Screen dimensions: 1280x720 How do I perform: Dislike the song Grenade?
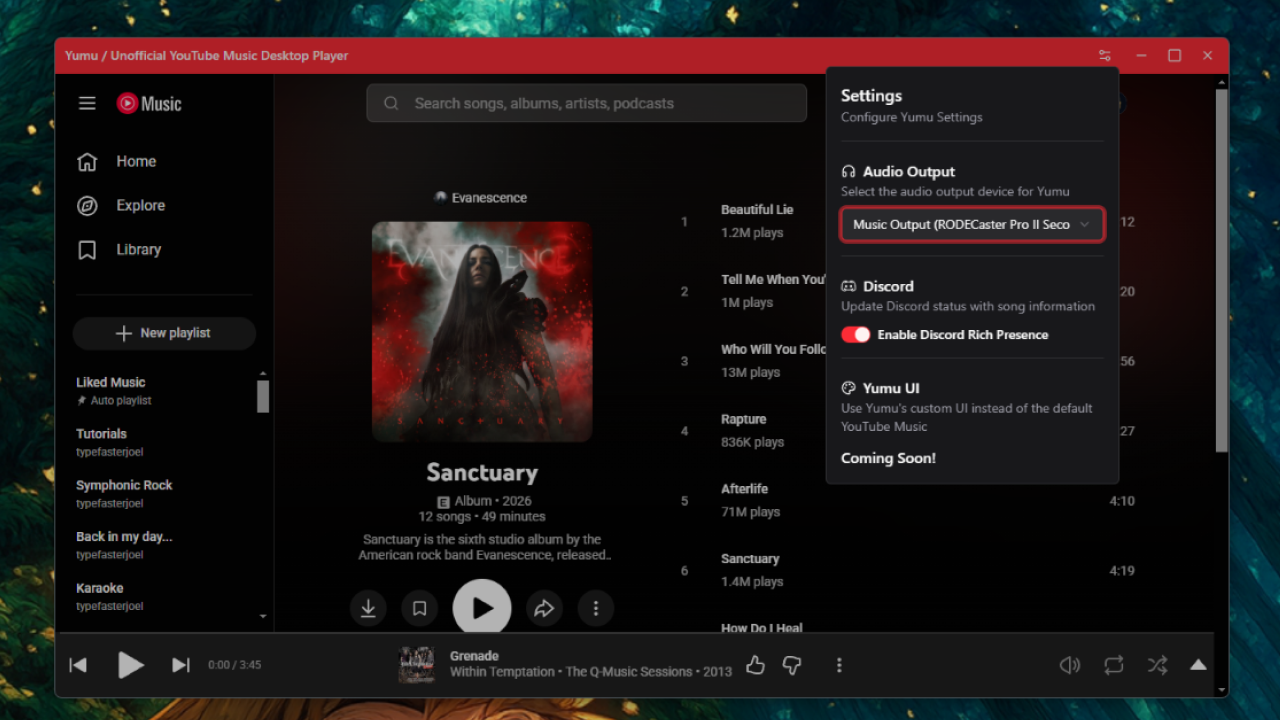click(x=792, y=665)
